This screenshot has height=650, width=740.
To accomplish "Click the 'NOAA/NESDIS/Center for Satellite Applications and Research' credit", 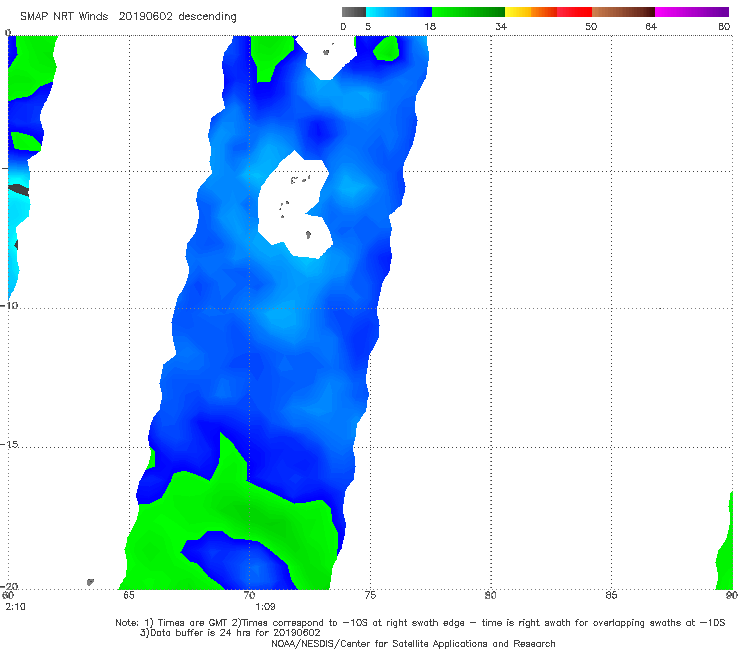I will click(413, 644).
